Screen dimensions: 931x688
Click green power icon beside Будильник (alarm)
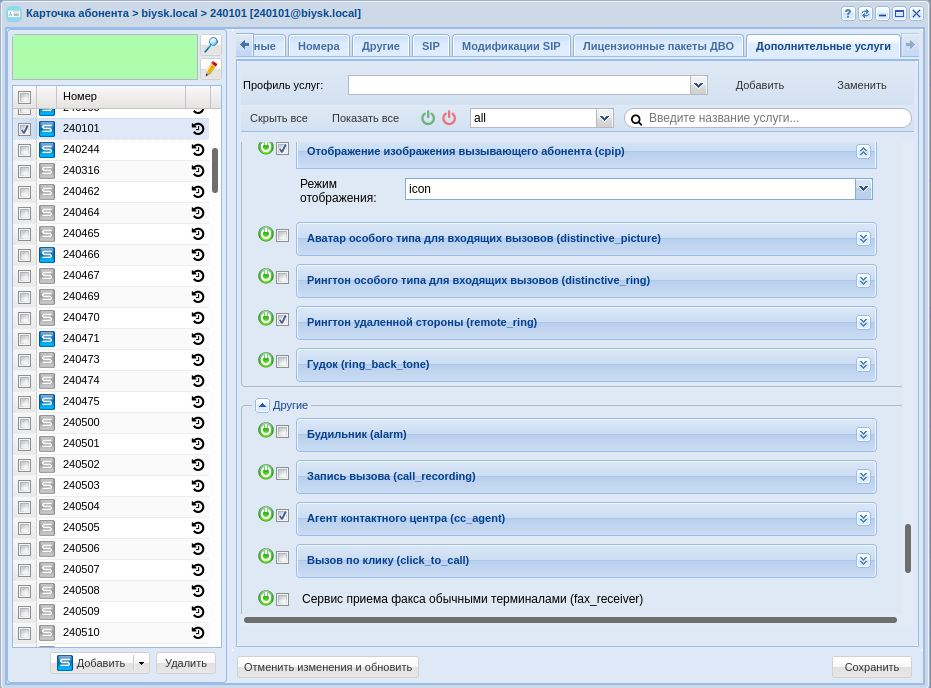tap(266, 430)
